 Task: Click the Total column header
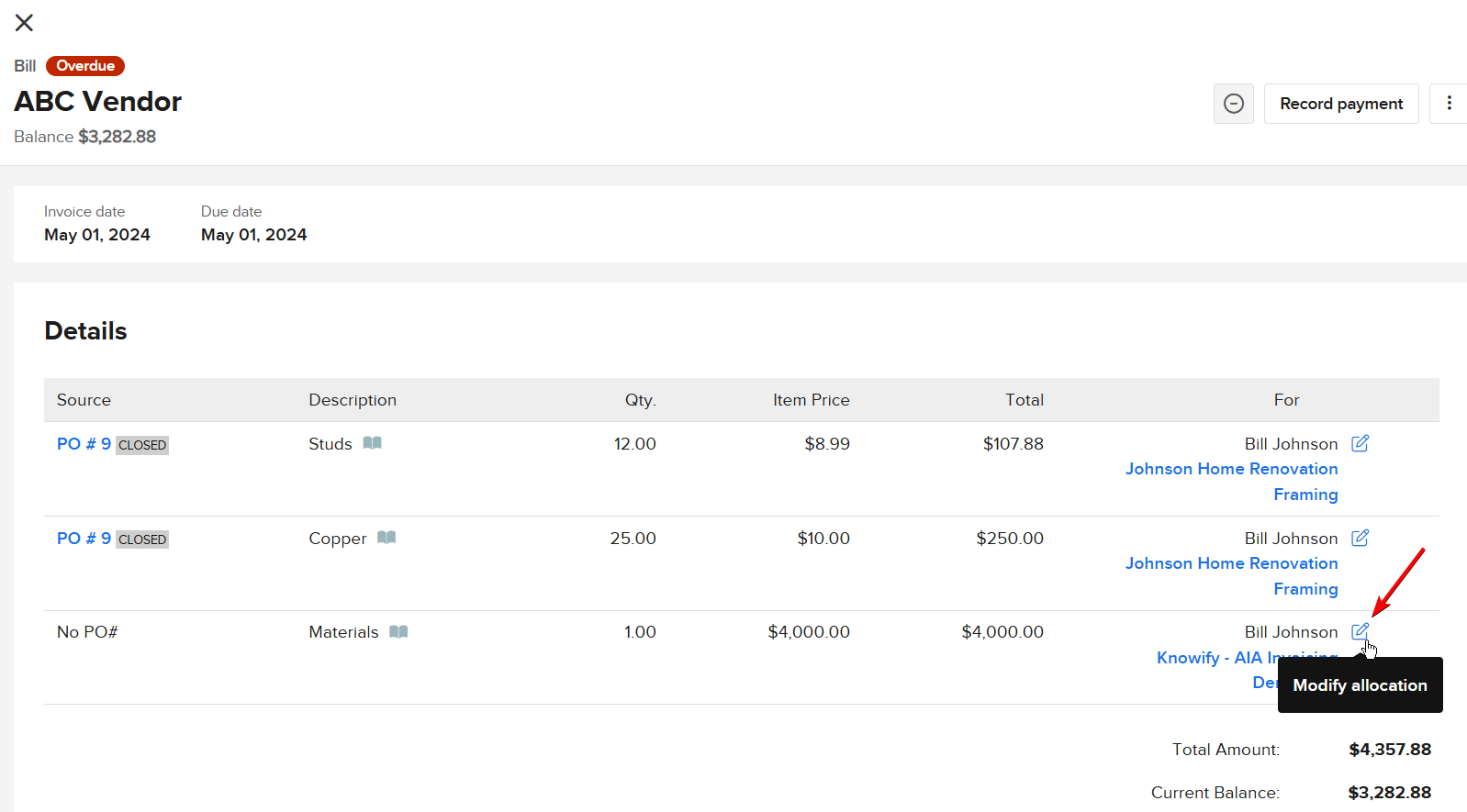point(1024,400)
